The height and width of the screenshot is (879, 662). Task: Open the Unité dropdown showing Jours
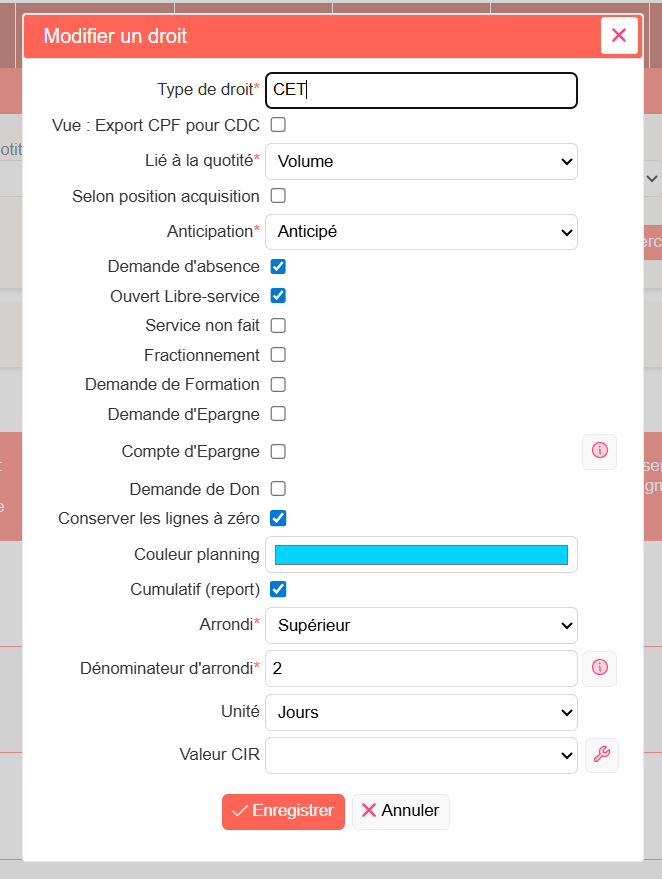pos(422,713)
